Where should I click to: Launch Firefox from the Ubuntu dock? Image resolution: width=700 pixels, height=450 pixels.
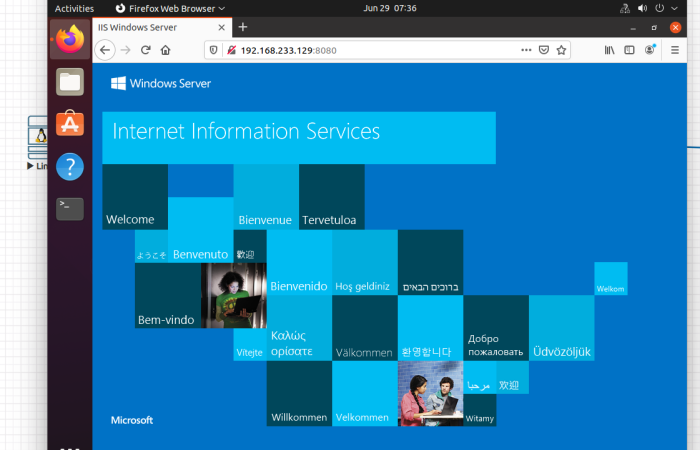(70, 39)
